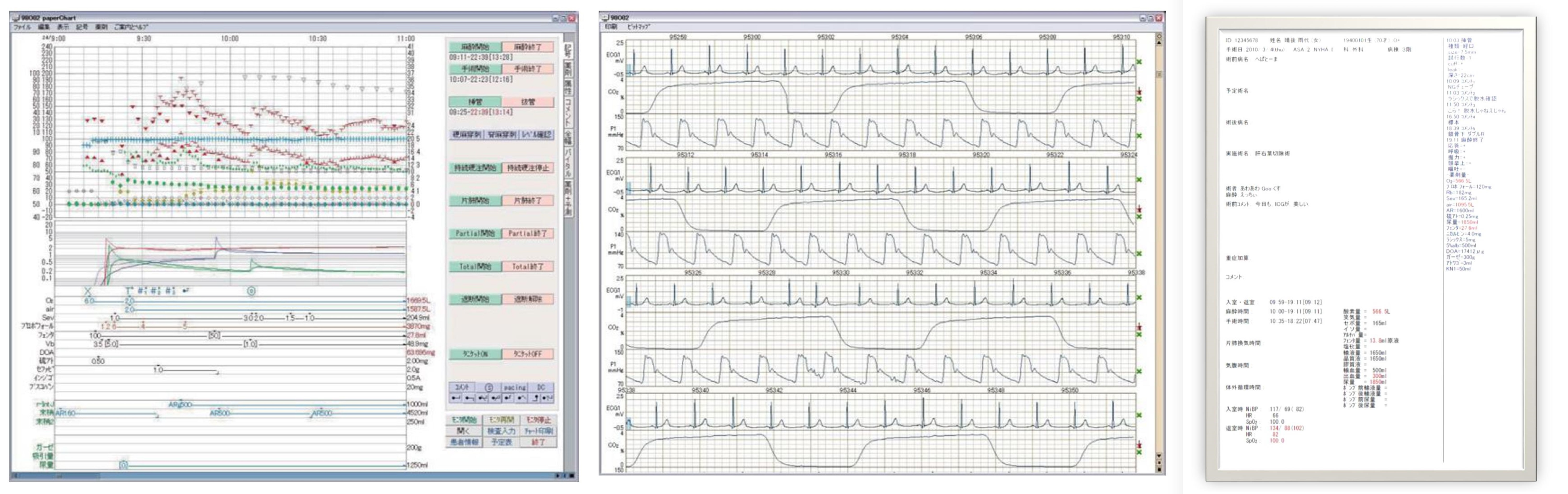Screen dimensions: 1568x494
Task: Click the 検査入力 button
Action: point(502,431)
